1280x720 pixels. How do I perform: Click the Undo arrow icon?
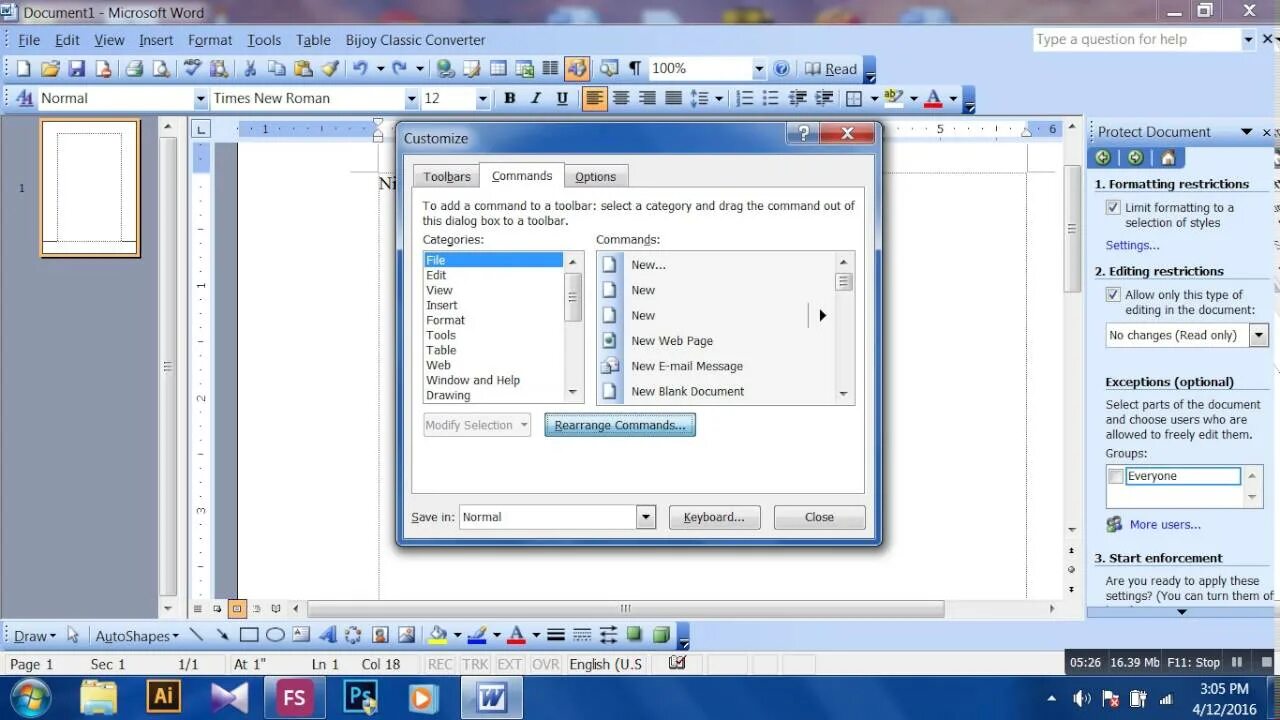pos(360,69)
